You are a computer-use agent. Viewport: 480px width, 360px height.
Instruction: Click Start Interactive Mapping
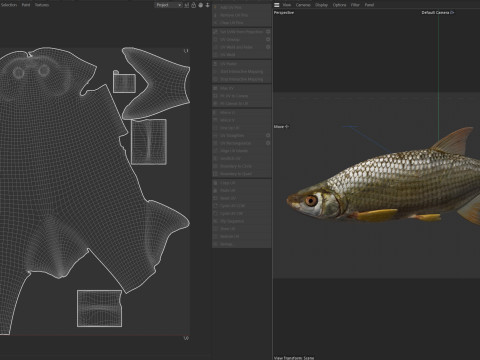pyautogui.click(x=242, y=71)
